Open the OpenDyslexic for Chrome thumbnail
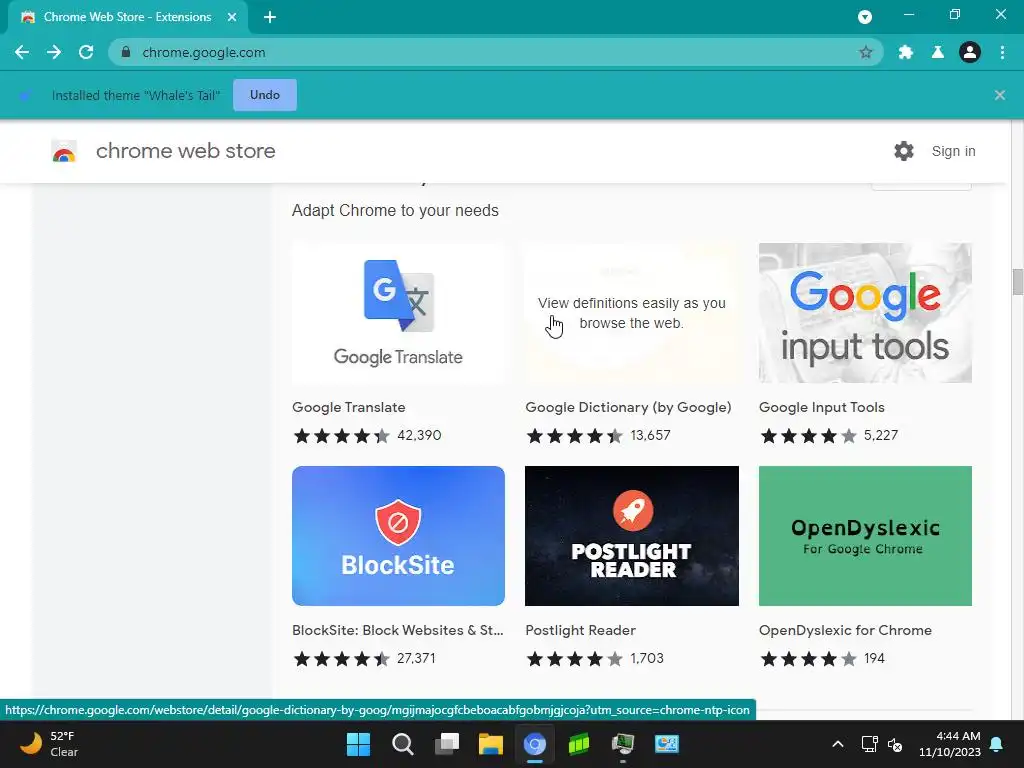 point(865,536)
